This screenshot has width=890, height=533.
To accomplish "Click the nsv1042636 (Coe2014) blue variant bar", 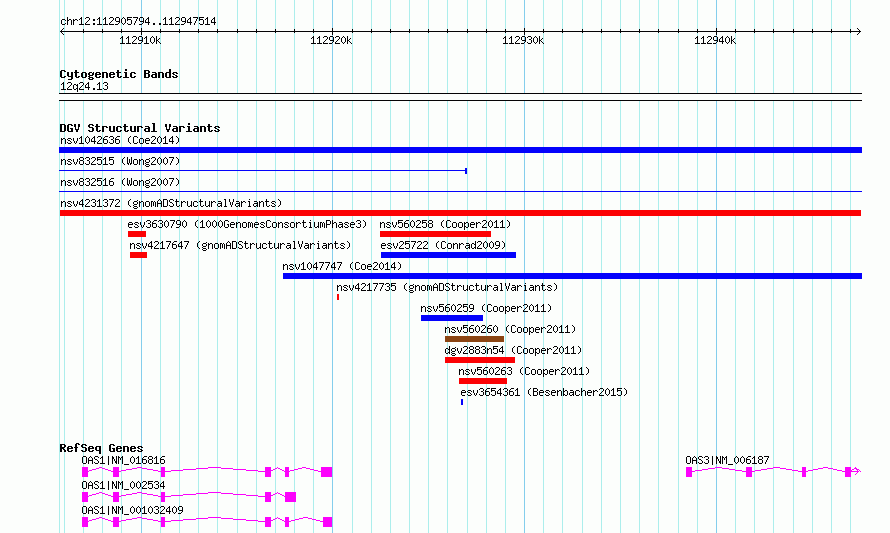I will tap(460, 150).
